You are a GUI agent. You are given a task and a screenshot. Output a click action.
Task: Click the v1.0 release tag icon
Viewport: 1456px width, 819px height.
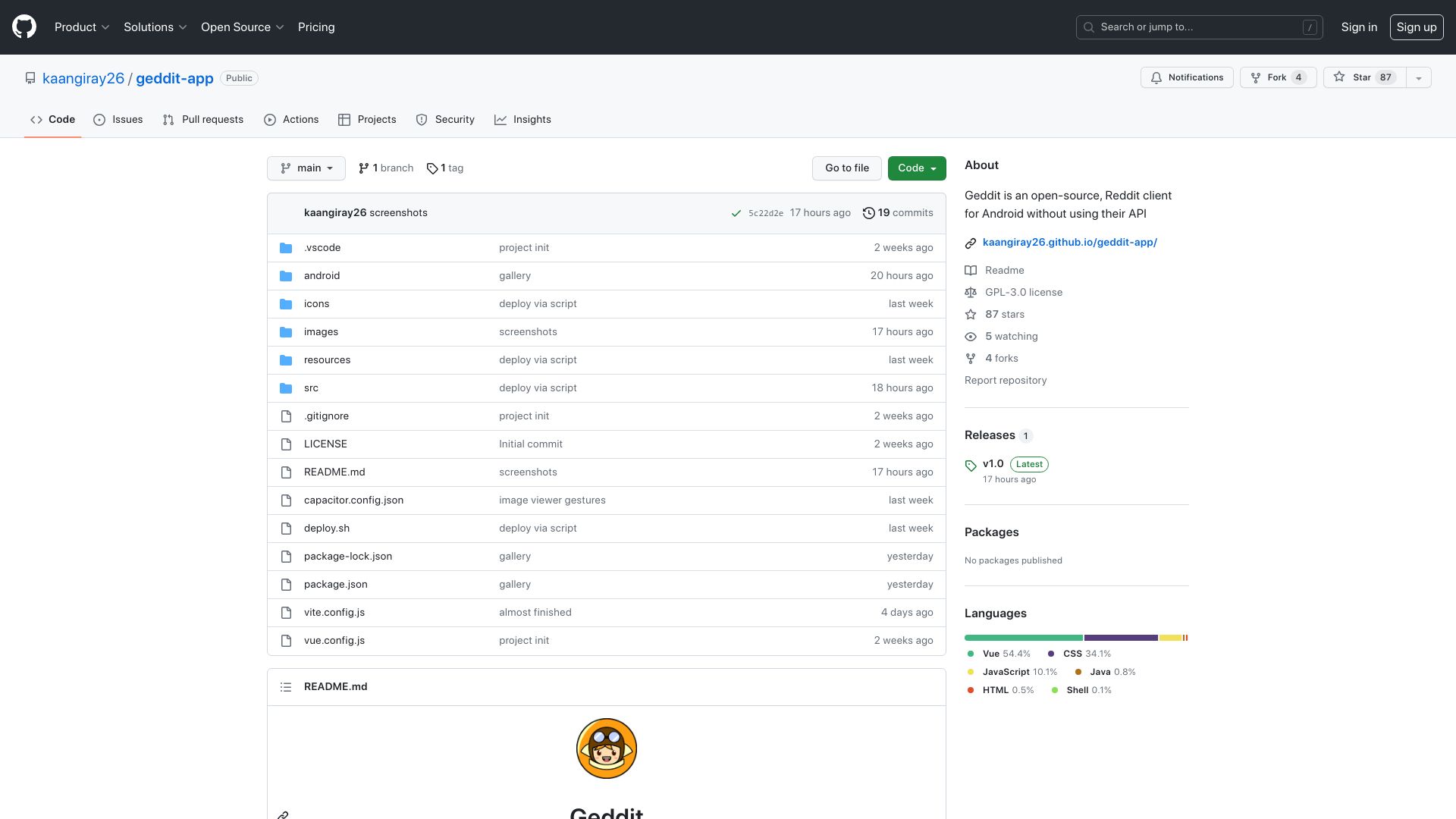(971, 466)
